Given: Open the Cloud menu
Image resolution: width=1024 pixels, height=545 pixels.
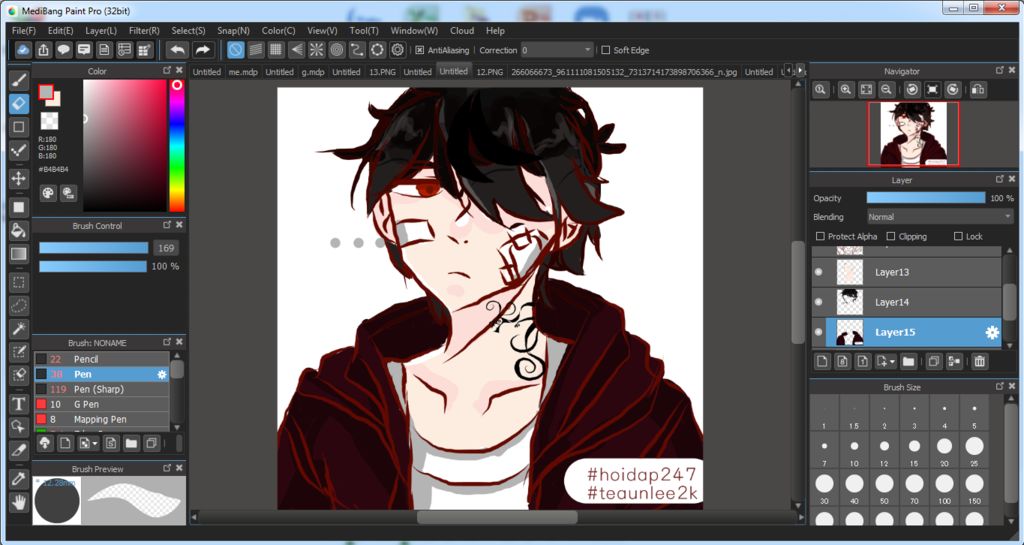Looking at the screenshot, I should (x=462, y=31).
